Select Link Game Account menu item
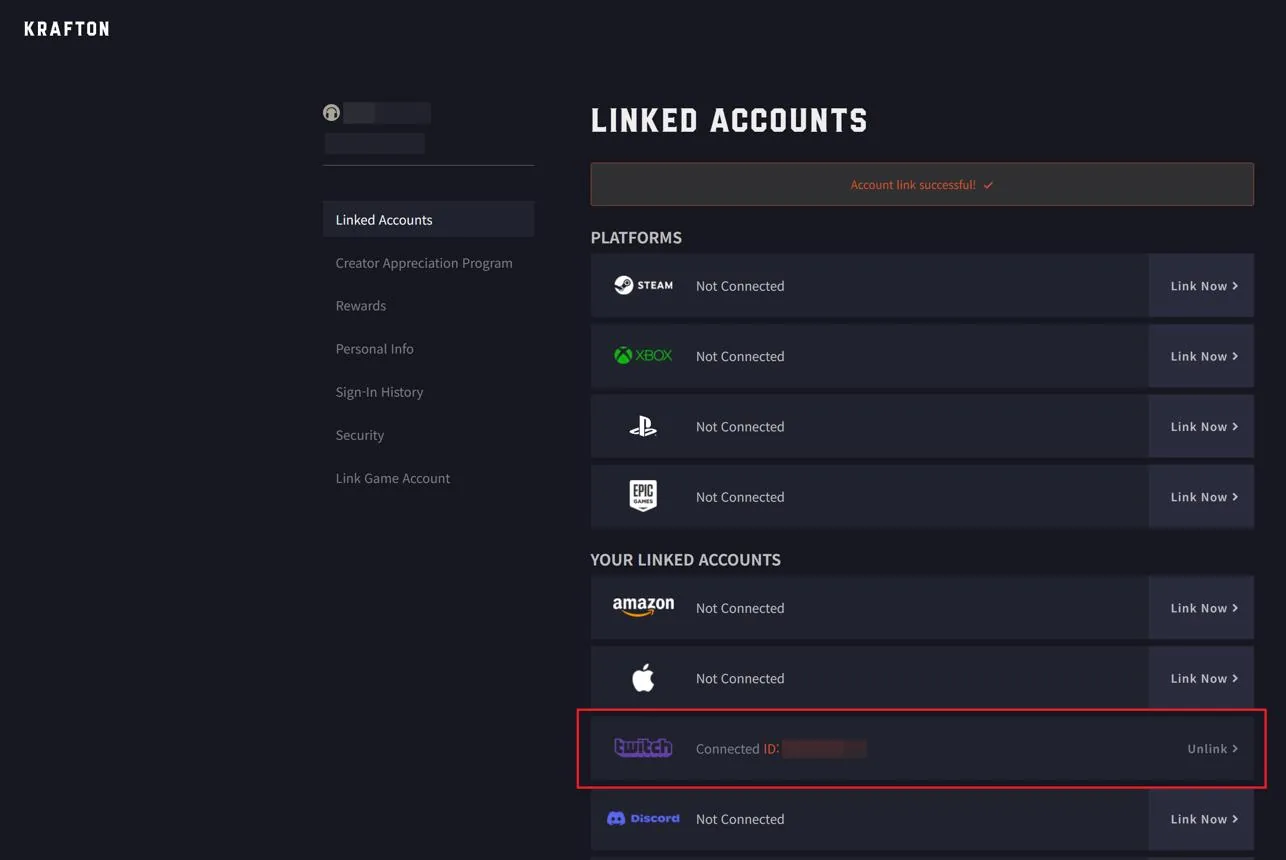This screenshot has width=1286, height=860. [393, 478]
